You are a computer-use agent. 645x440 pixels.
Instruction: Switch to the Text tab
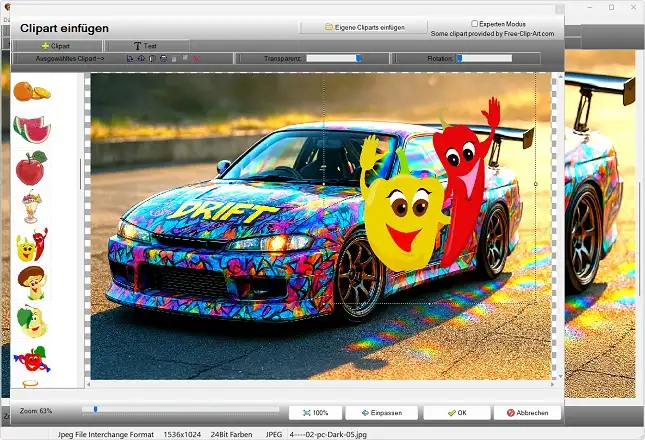(146, 46)
